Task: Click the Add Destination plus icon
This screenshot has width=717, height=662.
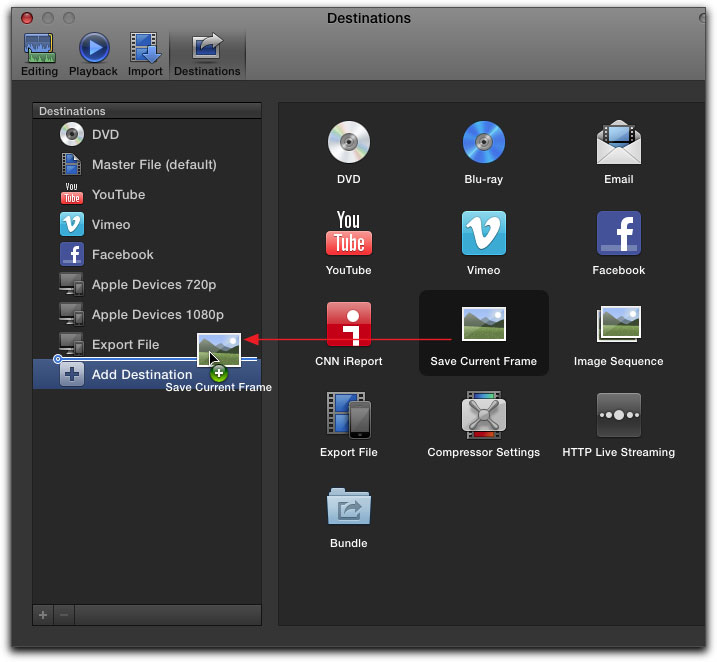Action: coord(72,374)
